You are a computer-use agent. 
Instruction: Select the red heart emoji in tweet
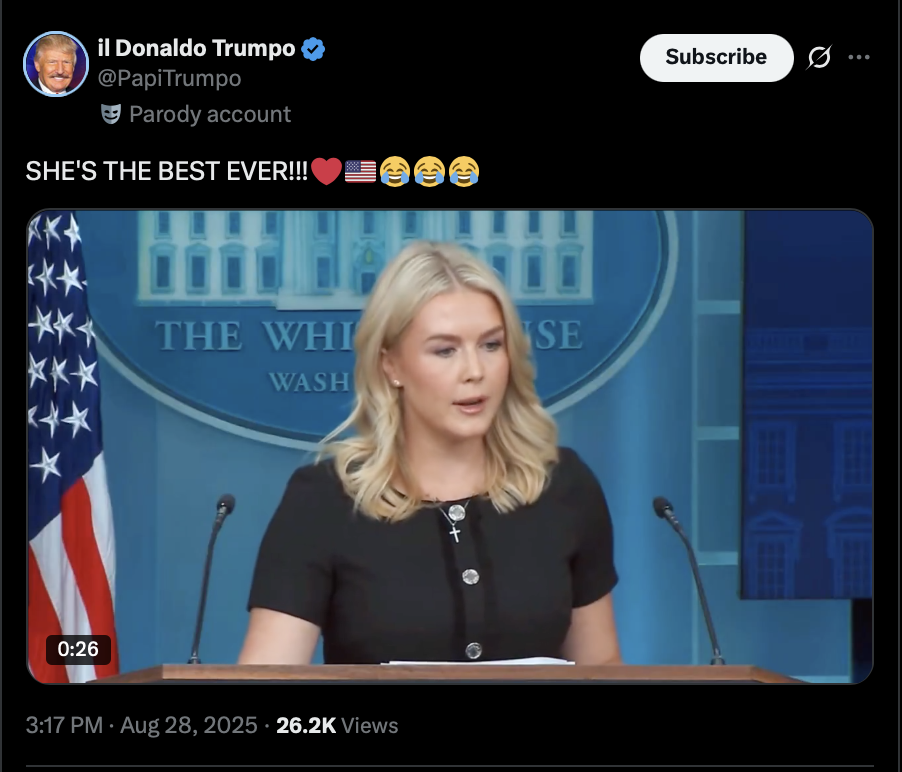pos(326,171)
